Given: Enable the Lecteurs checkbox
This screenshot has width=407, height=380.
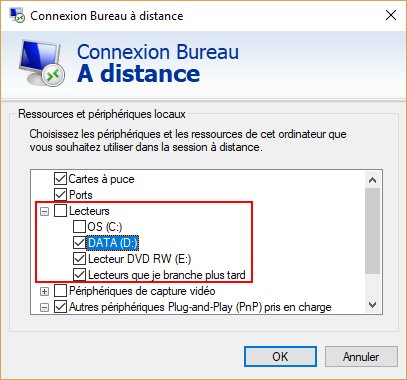Looking at the screenshot, I should [x=60, y=211].
